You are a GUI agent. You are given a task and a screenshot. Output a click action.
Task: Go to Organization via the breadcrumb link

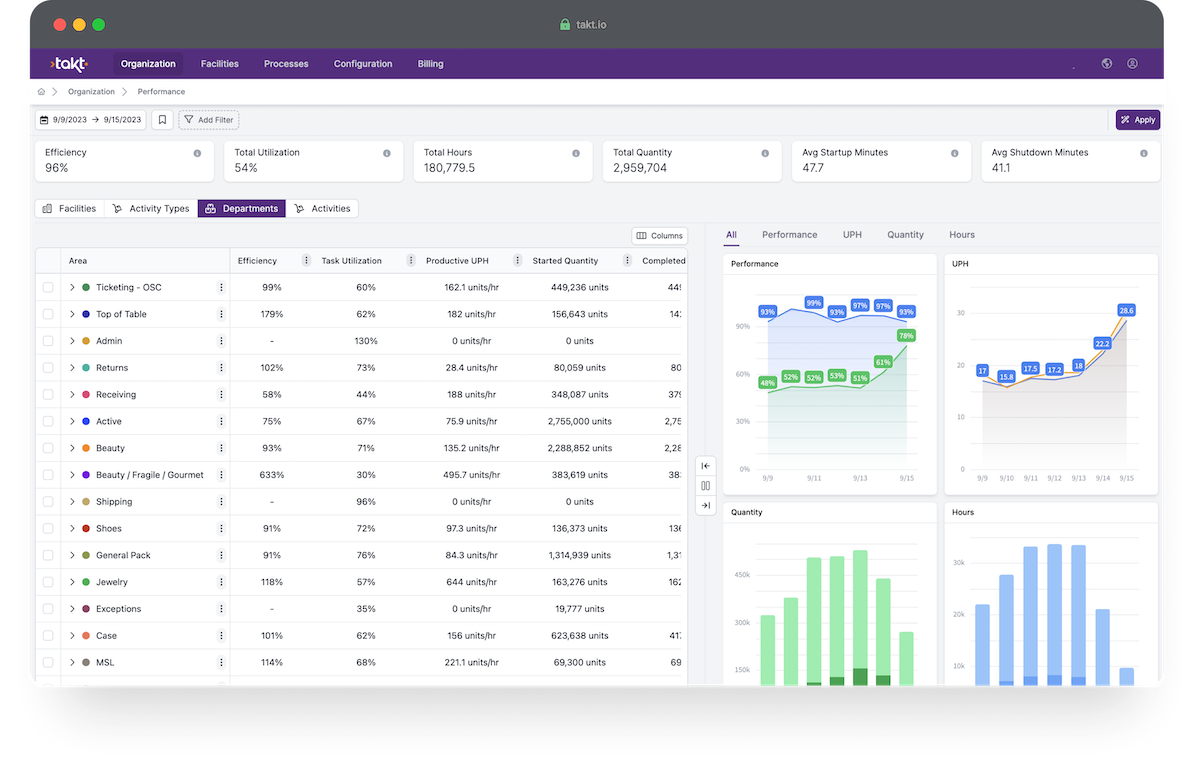pyautogui.click(x=91, y=91)
